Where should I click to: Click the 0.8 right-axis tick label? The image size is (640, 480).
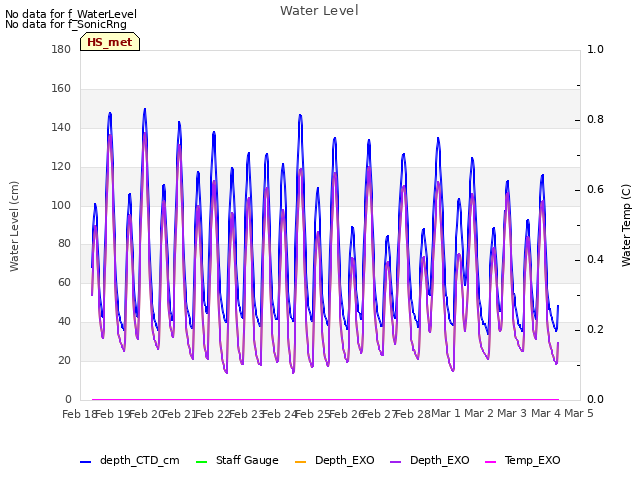pyautogui.click(x=595, y=120)
